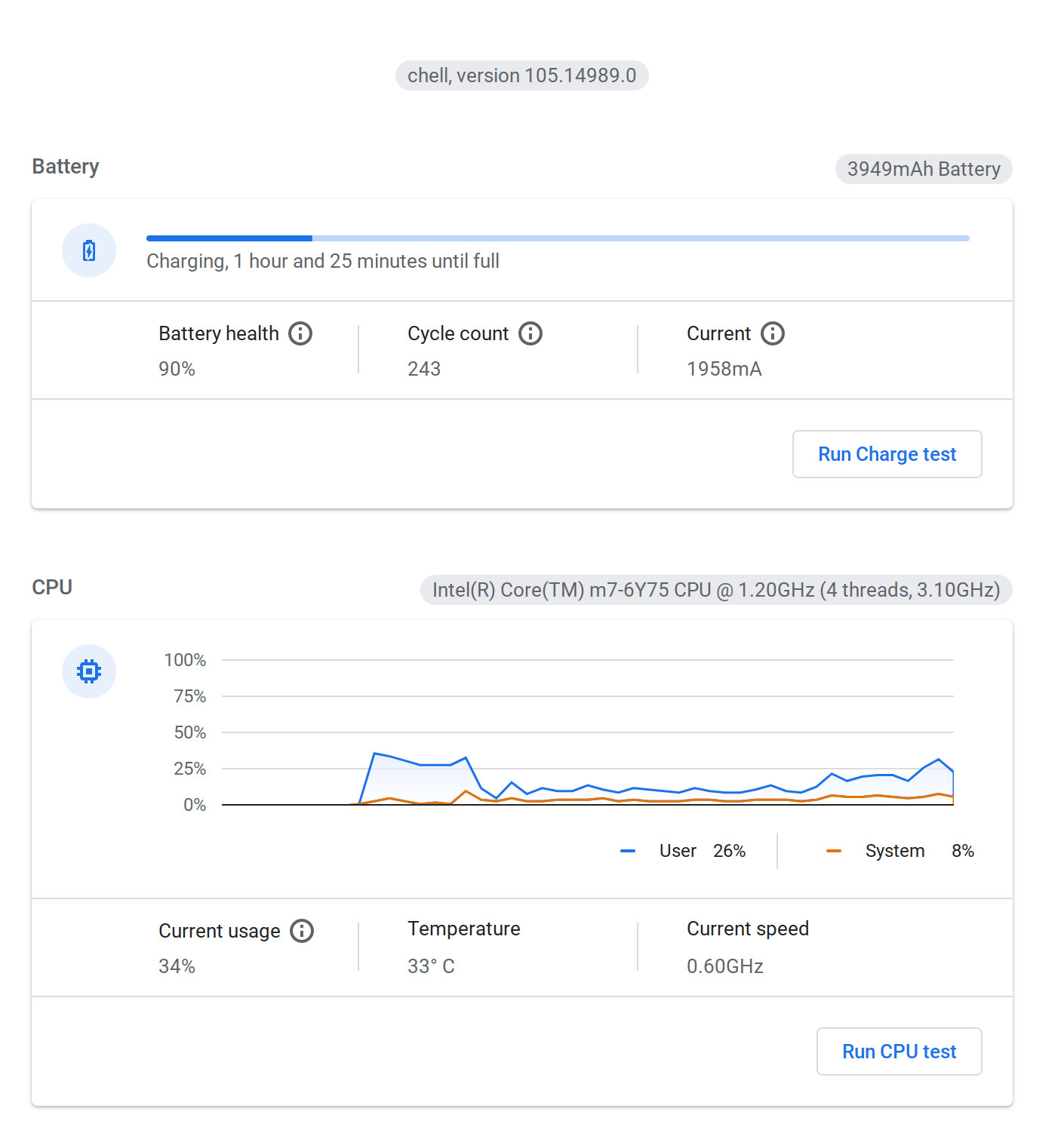Viewport: 1064px width, 1136px height.
Task: Select the chell version 105.14989.0 chip
Action: point(522,75)
